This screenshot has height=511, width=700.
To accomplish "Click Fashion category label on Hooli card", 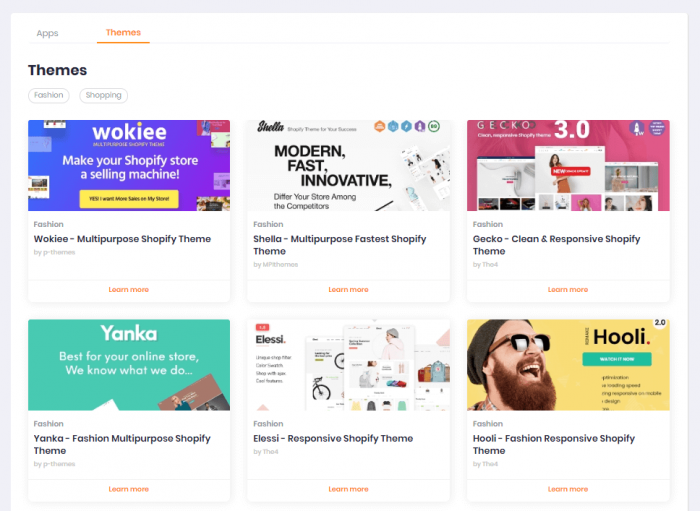I will (x=488, y=424).
